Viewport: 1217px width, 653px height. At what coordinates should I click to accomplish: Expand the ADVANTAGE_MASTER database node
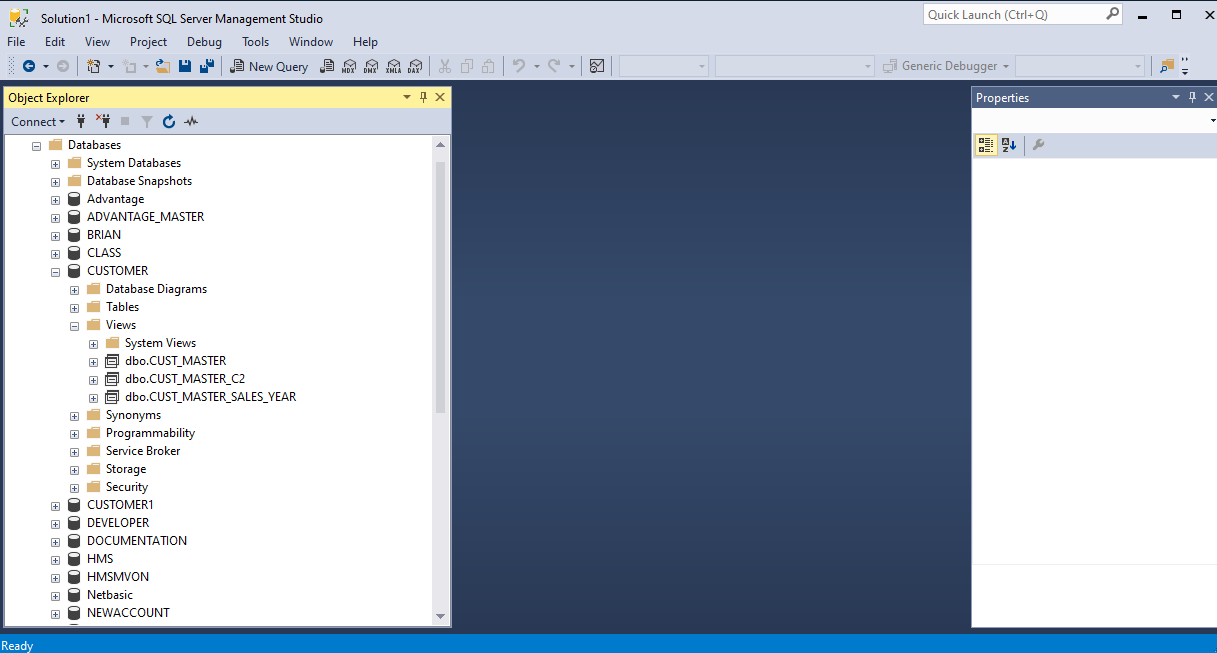(x=56, y=217)
